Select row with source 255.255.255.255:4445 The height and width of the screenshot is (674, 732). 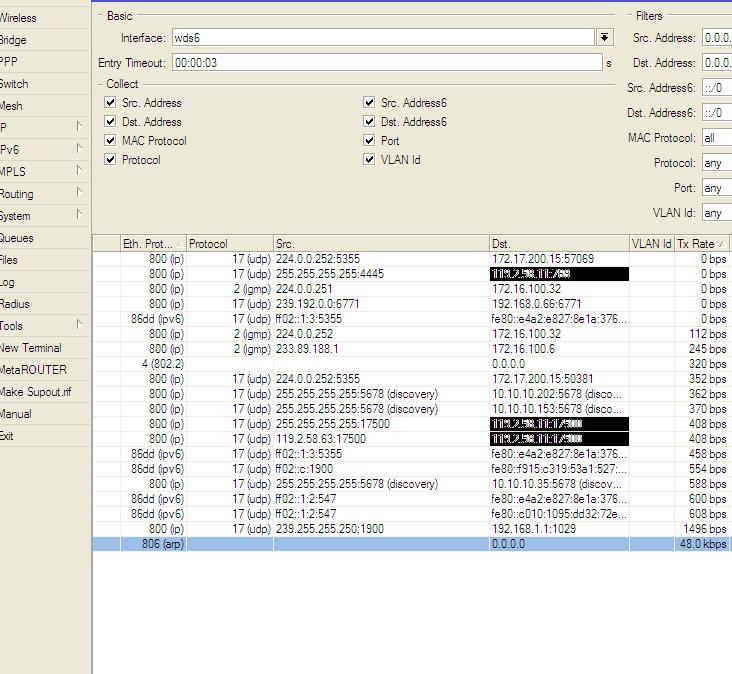[x=411, y=274]
